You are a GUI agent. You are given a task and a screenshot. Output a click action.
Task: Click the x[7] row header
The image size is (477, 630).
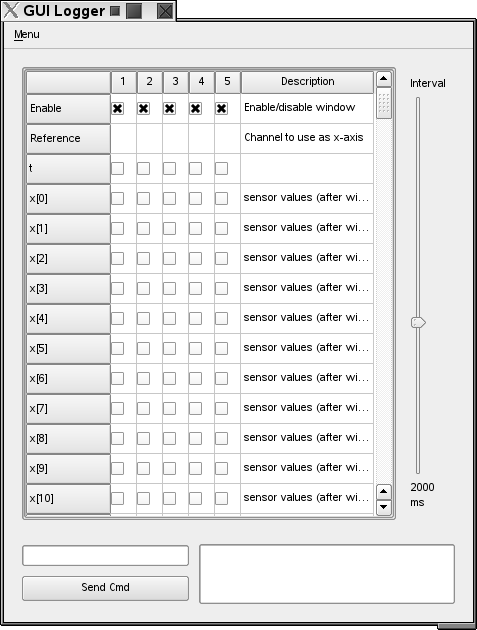pos(68,409)
